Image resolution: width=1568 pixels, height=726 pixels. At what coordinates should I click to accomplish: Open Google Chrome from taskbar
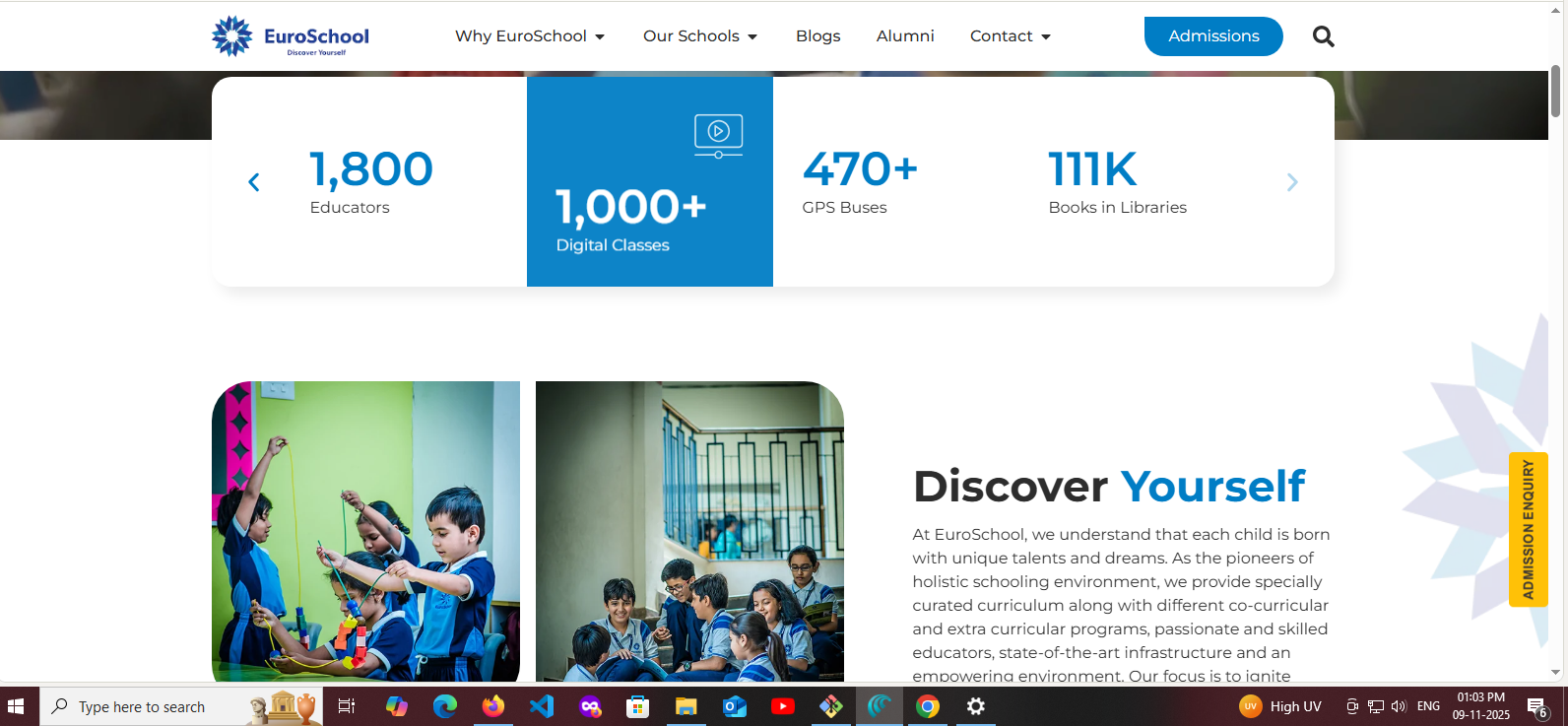[x=927, y=706]
